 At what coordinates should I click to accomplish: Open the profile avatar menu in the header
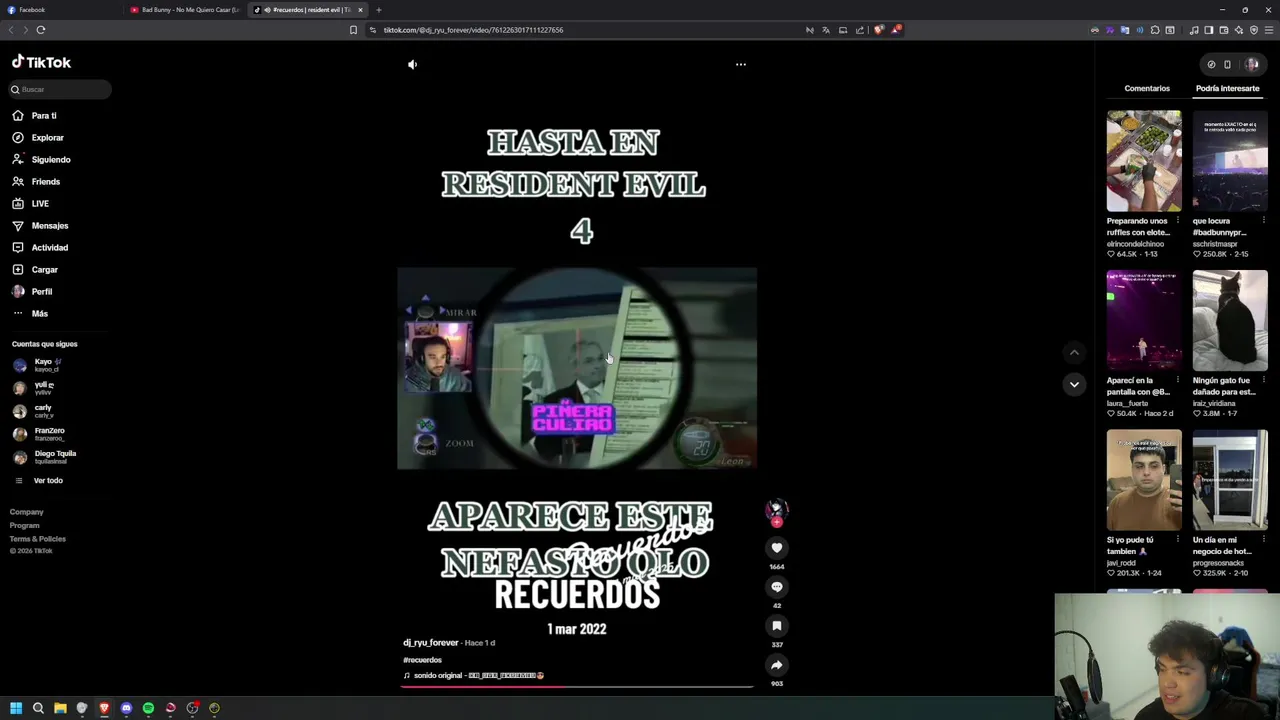[1251, 64]
